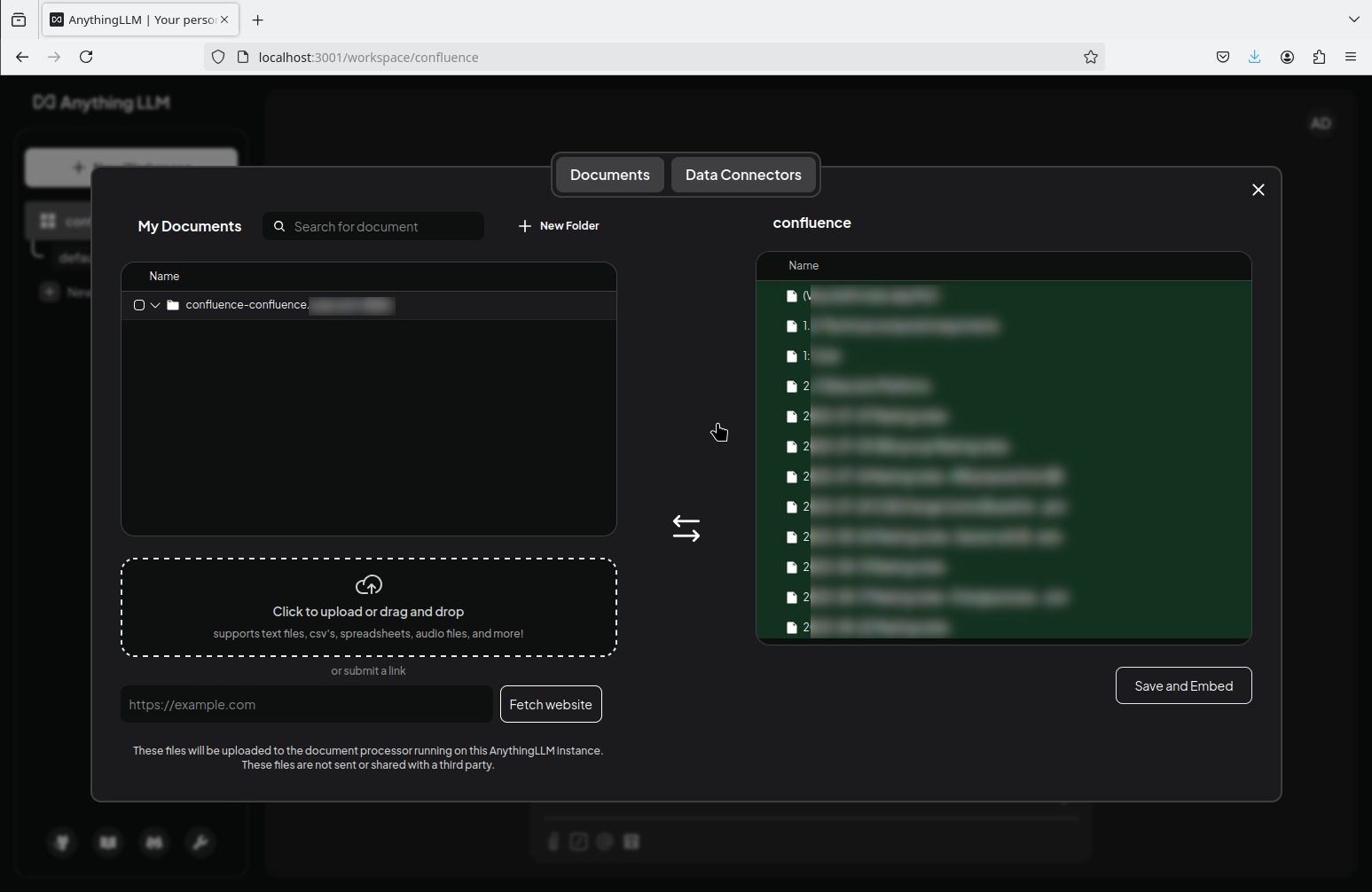Click the Search for document field
Image resolution: width=1372 pixels, height=892 pixels.
click(373, 226)
